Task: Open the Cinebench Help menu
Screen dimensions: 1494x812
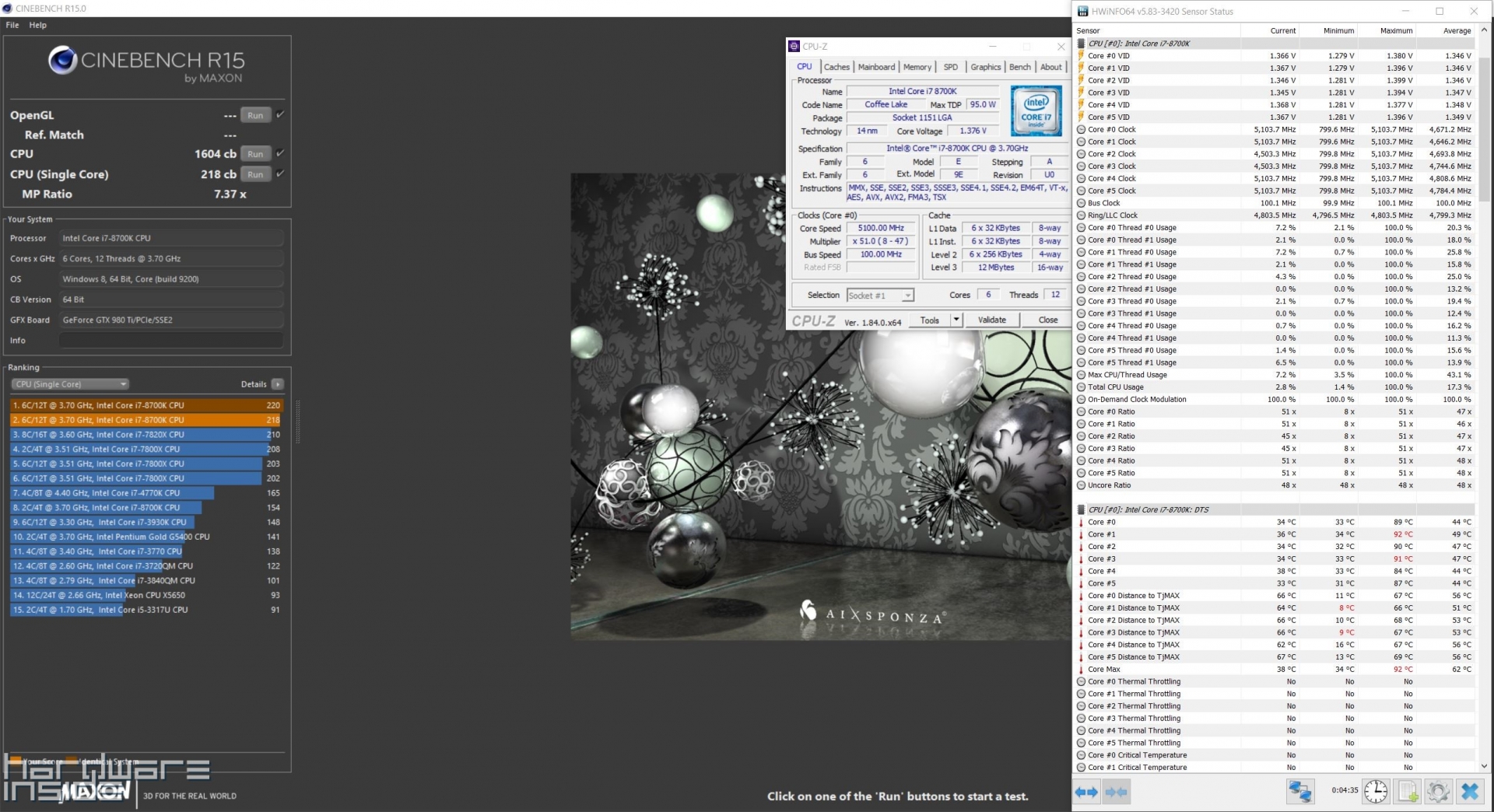Action: coord(38,25)
